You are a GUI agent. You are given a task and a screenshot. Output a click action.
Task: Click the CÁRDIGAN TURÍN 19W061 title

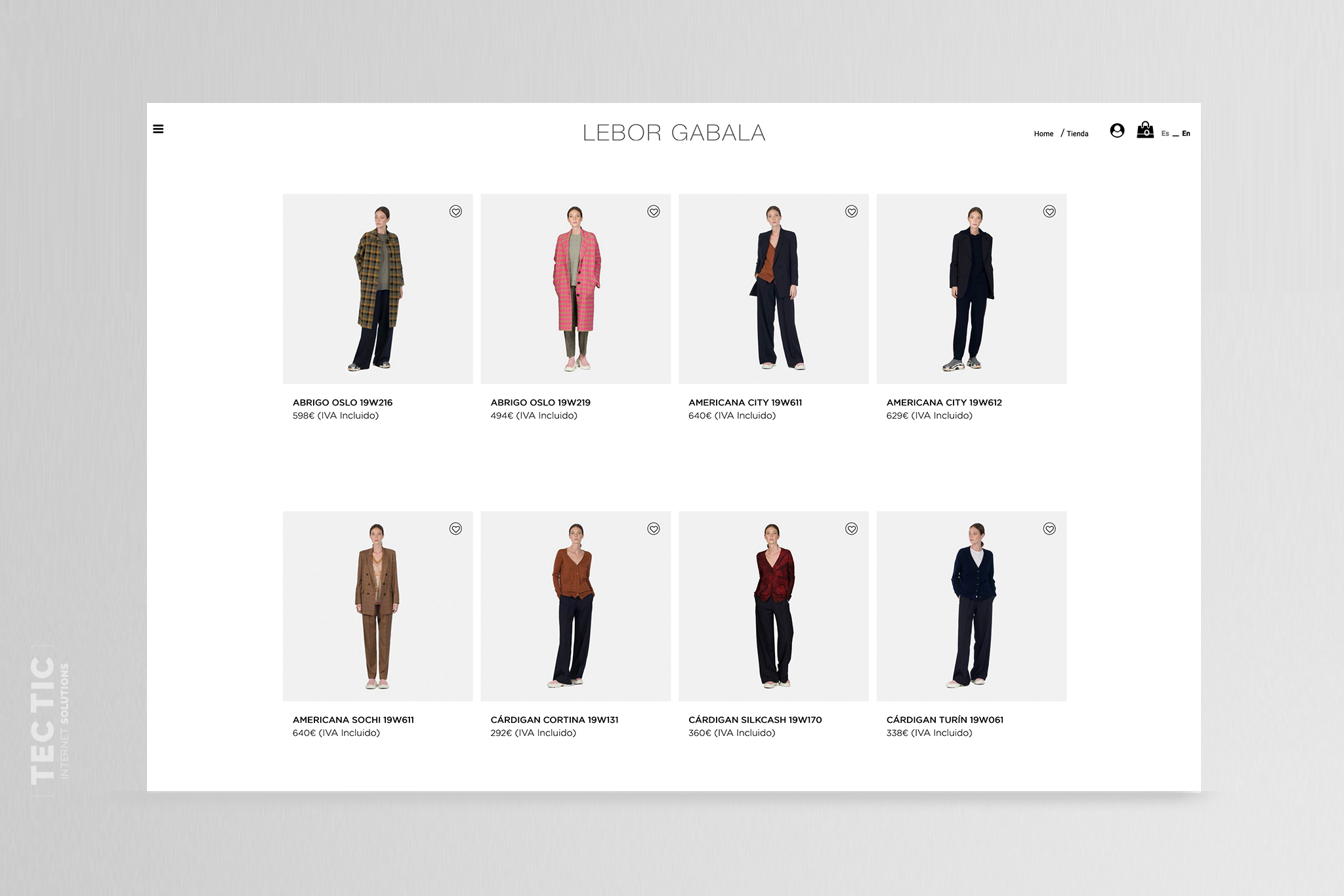coord(945,720)
